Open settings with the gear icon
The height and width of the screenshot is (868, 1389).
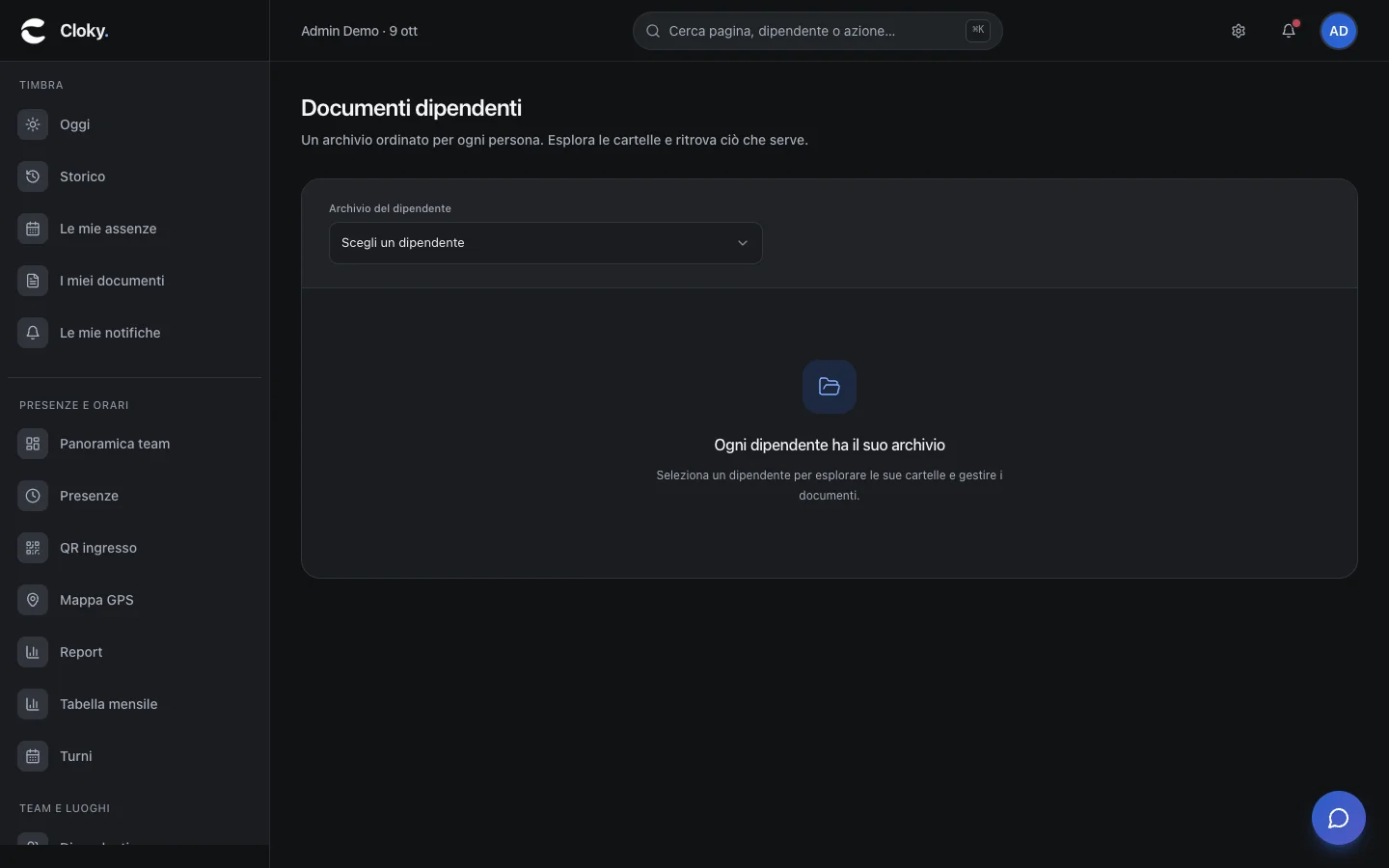[1239, 31]
